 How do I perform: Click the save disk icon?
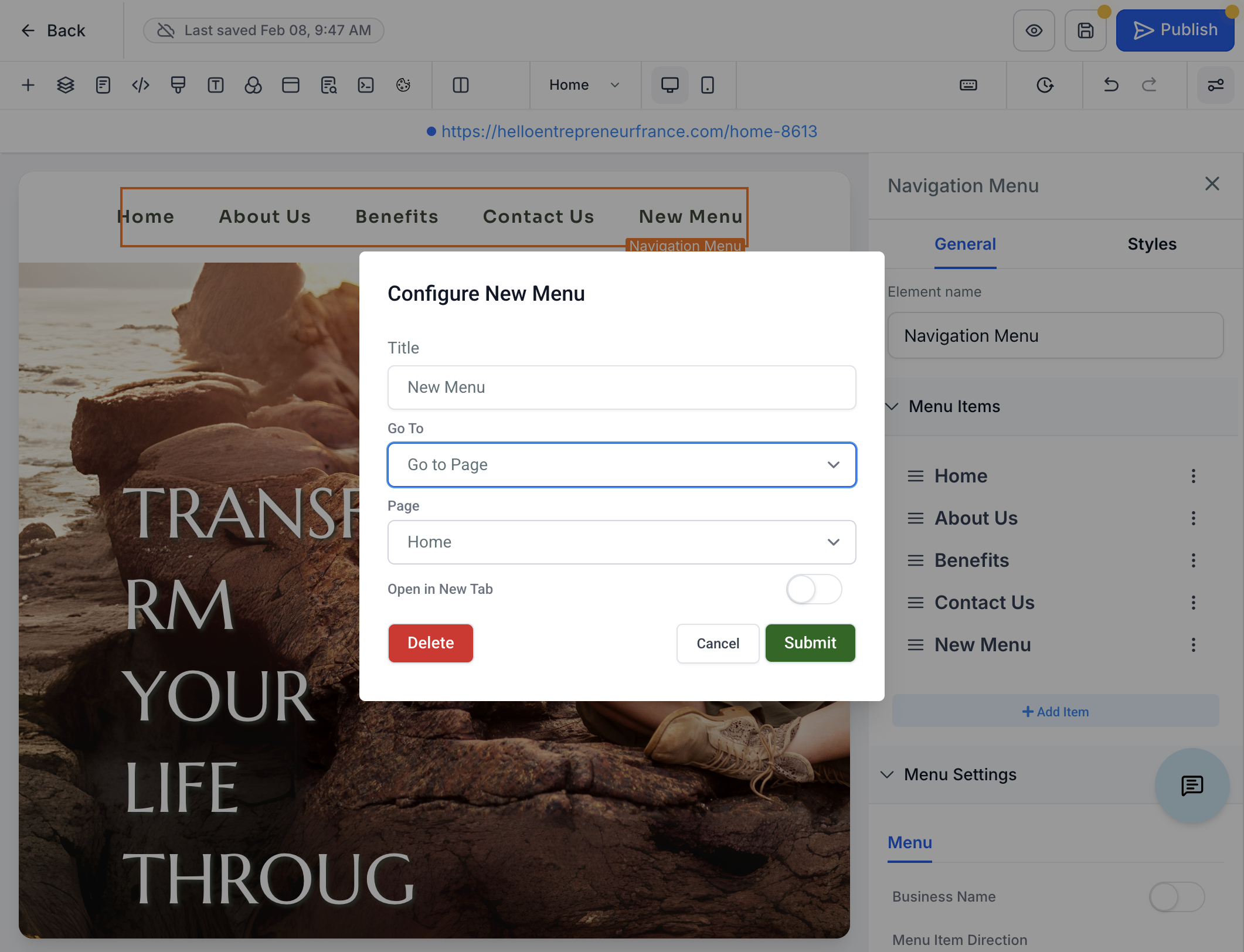1086,30
